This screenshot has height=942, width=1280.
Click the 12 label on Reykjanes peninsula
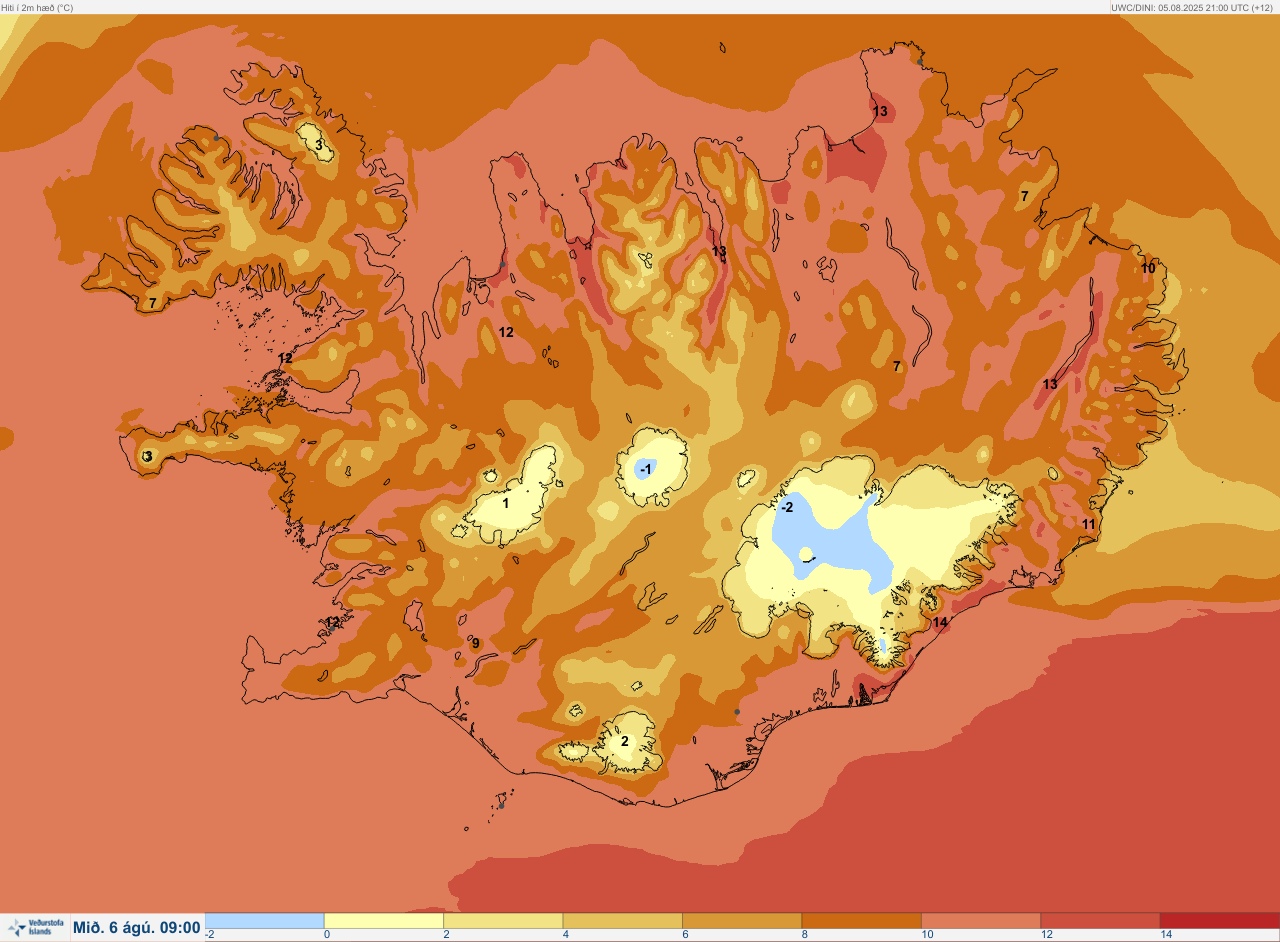tap(332, 622)
